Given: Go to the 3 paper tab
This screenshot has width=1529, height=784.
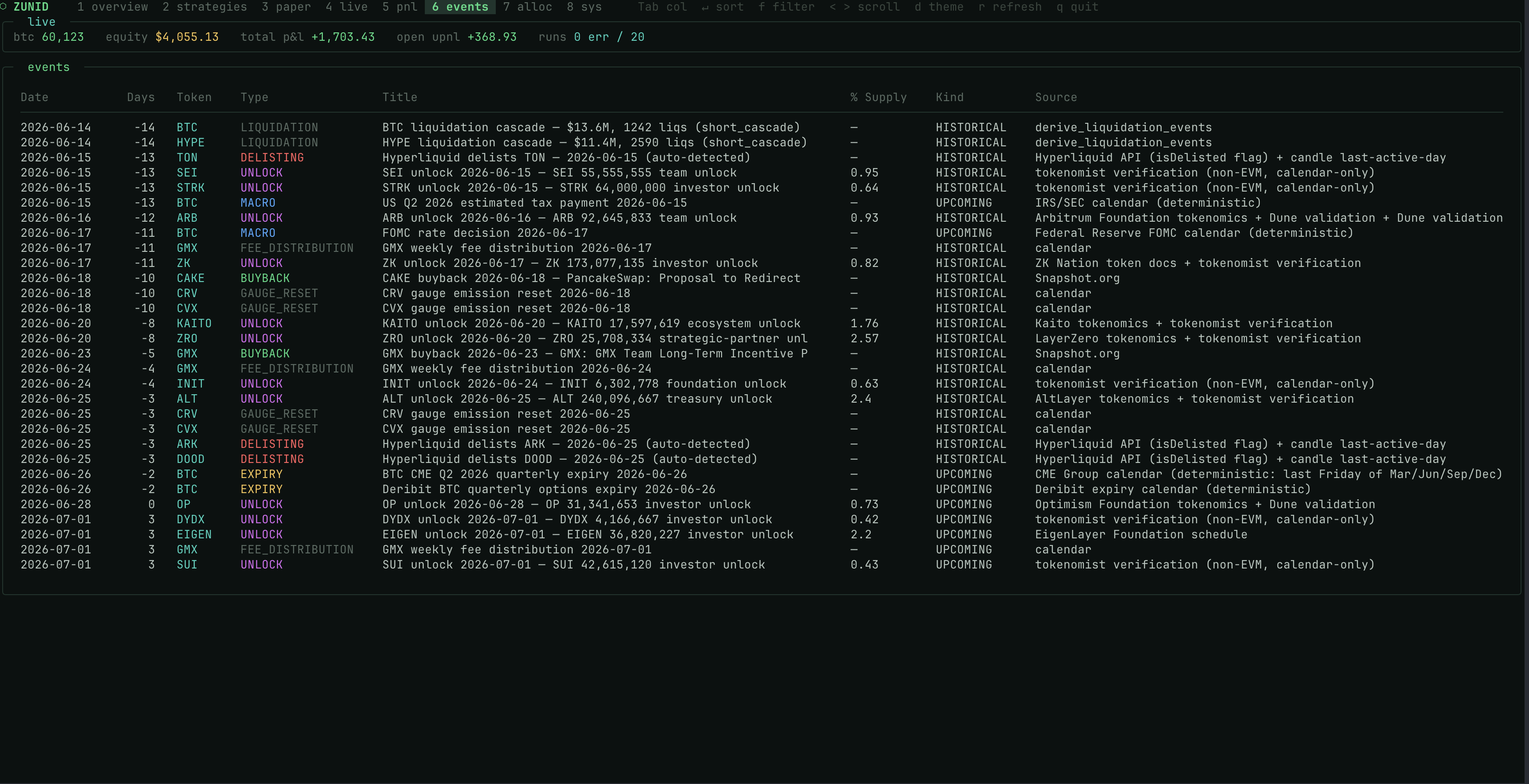Looking at the screenshot, I should (286, 7).
